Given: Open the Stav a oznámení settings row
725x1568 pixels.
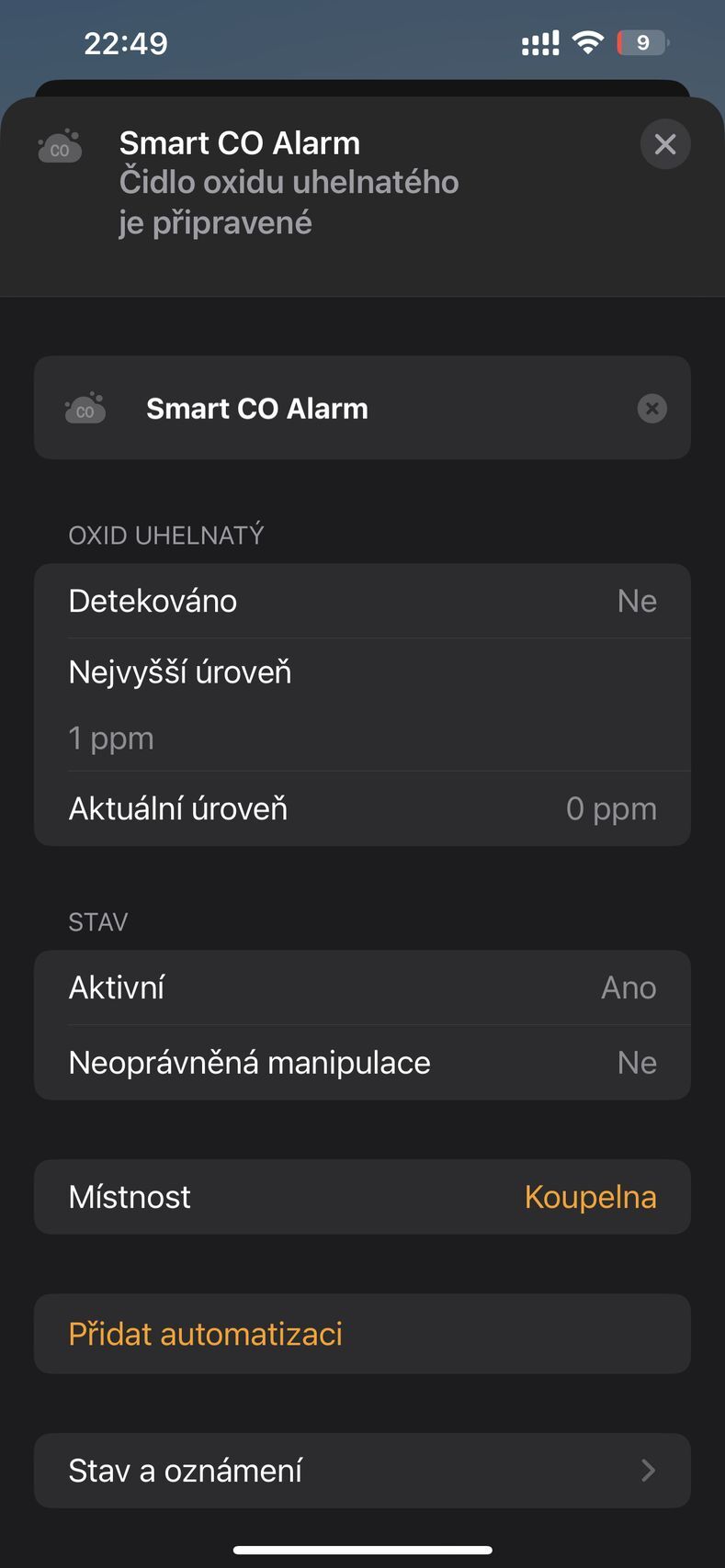Looking at the screenshot, I should [362, 1471].
